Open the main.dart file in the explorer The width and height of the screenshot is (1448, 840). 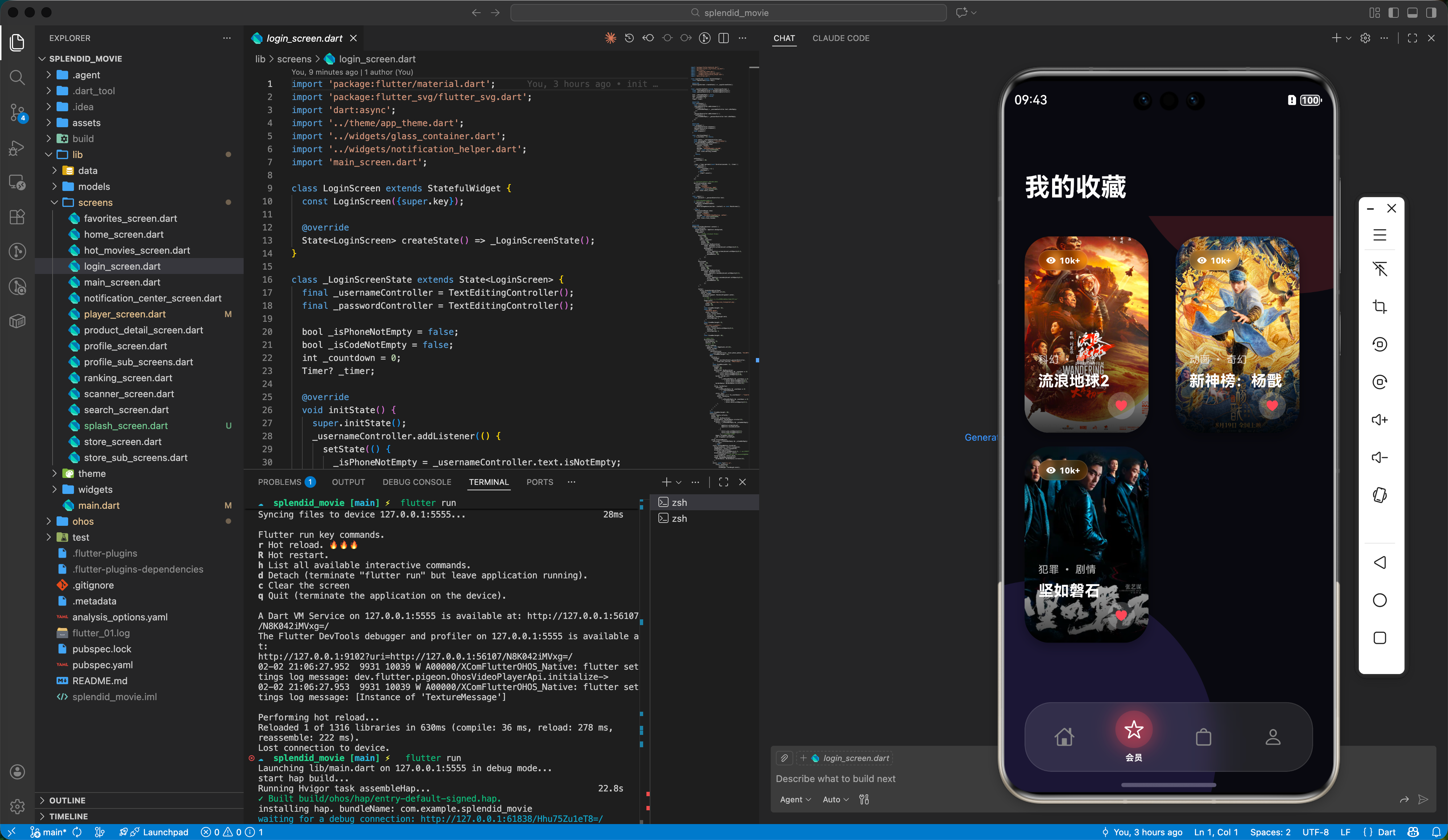pos(99,505)
